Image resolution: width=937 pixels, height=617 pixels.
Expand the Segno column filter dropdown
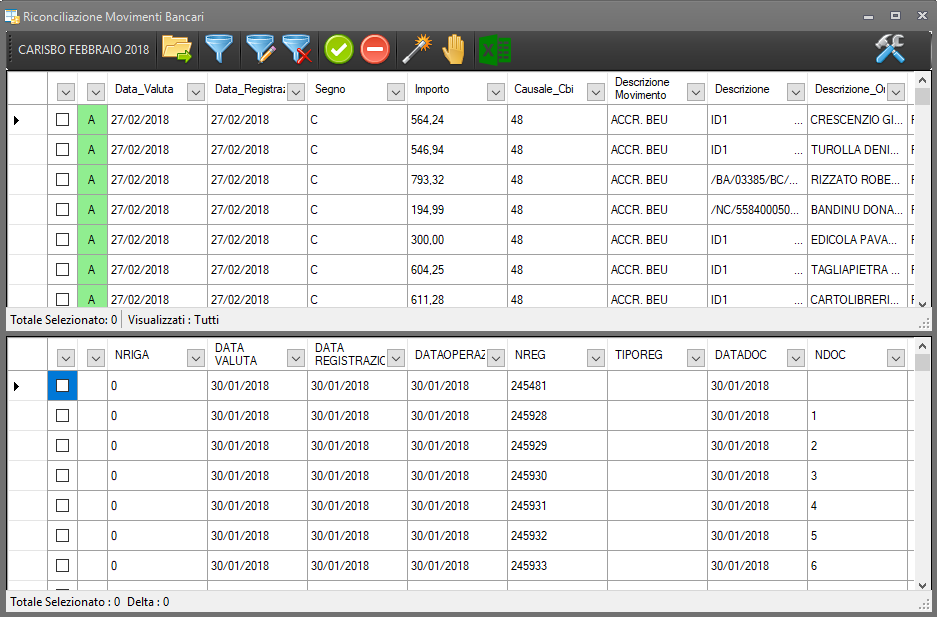pos(396,92)
